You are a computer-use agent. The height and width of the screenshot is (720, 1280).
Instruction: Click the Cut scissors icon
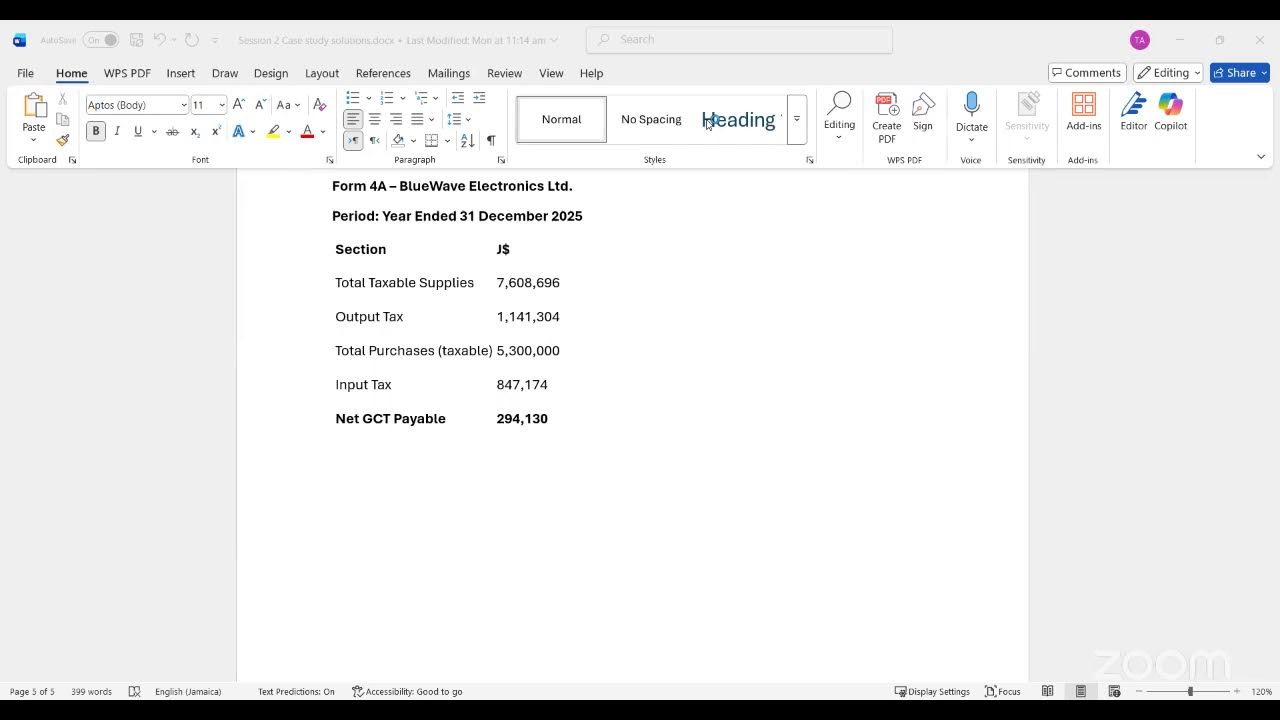pyautogui.click(x=62, y=99)
